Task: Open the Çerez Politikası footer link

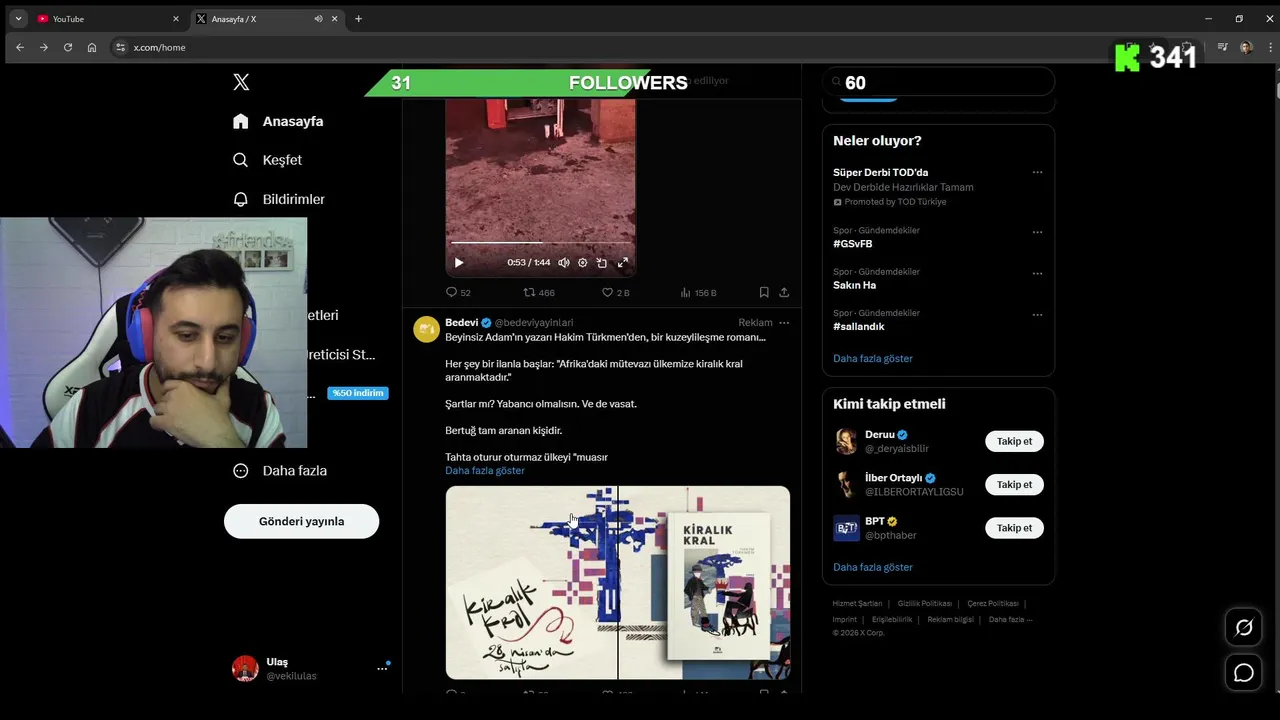Action: point(993,604)
